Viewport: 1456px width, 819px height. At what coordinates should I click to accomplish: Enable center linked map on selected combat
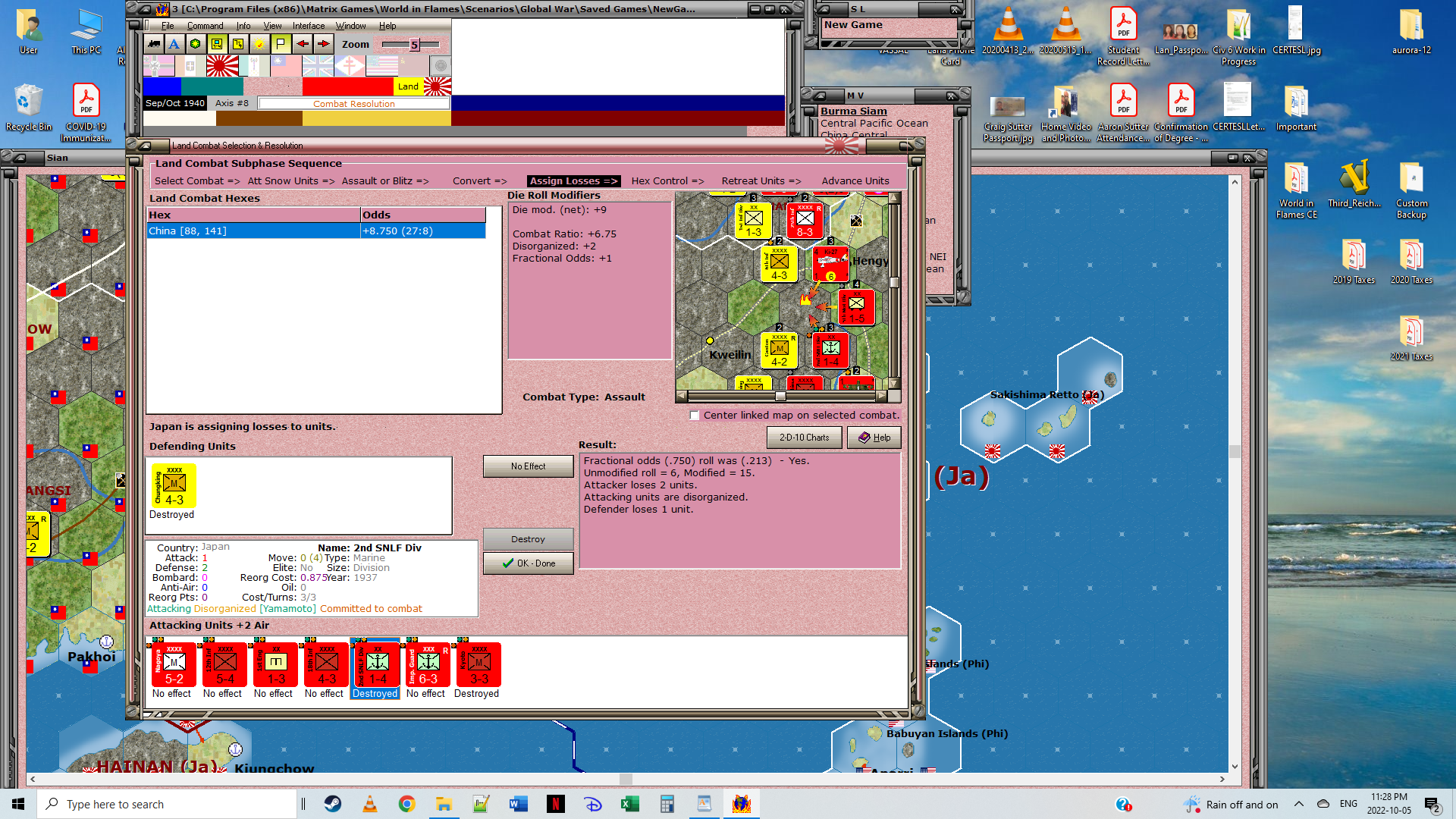(x=695, y=416)
